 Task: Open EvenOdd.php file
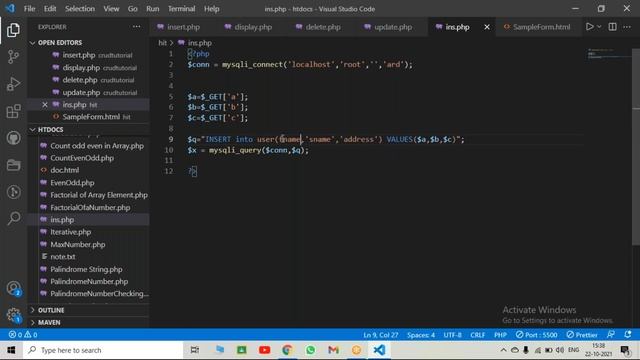point(72,183)
